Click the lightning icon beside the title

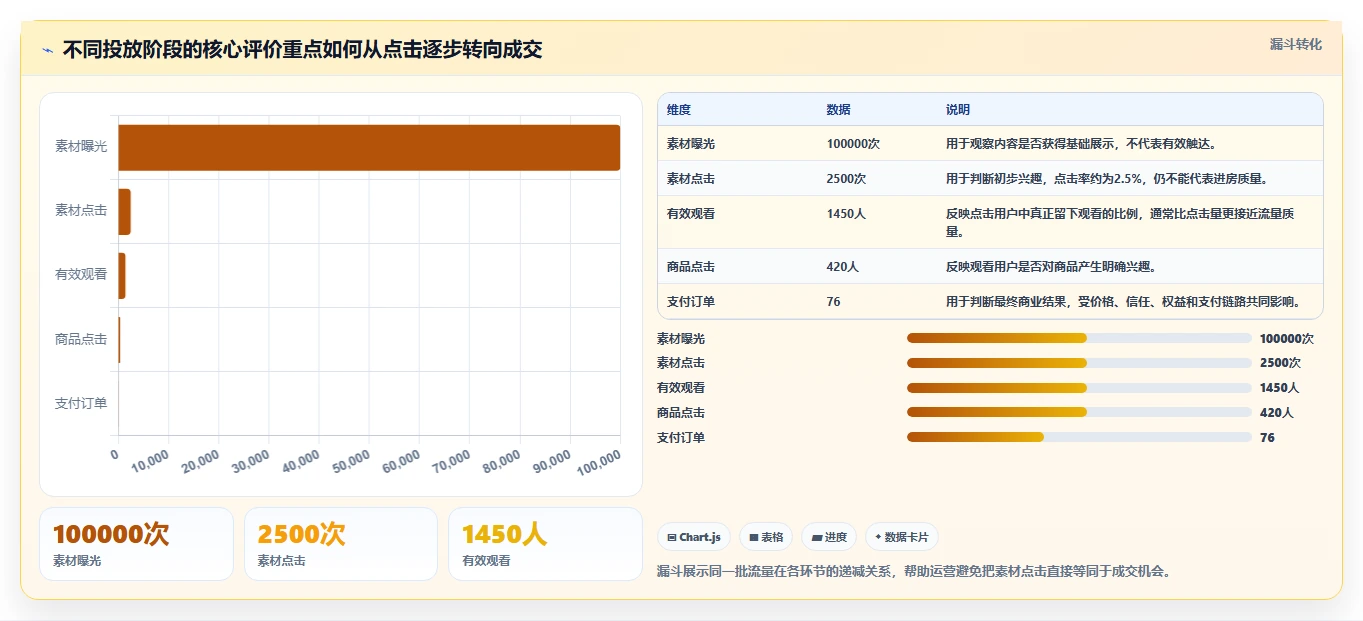[48, 50]
